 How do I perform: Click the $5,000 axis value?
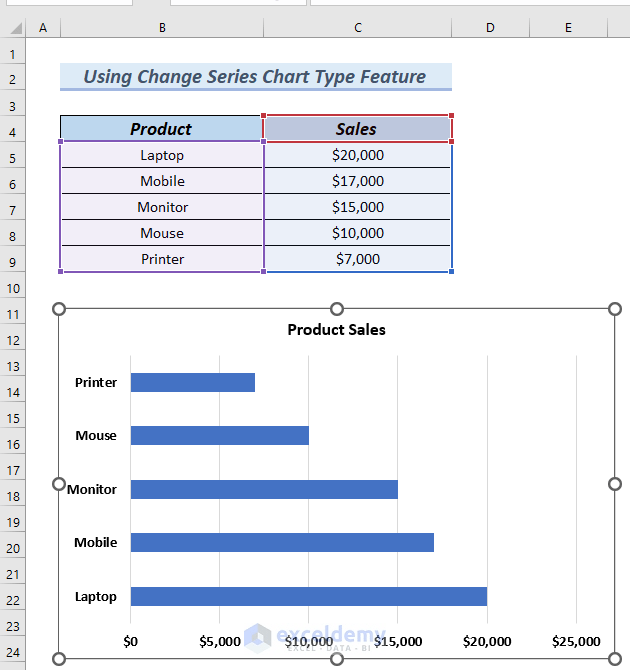[220, 641]
